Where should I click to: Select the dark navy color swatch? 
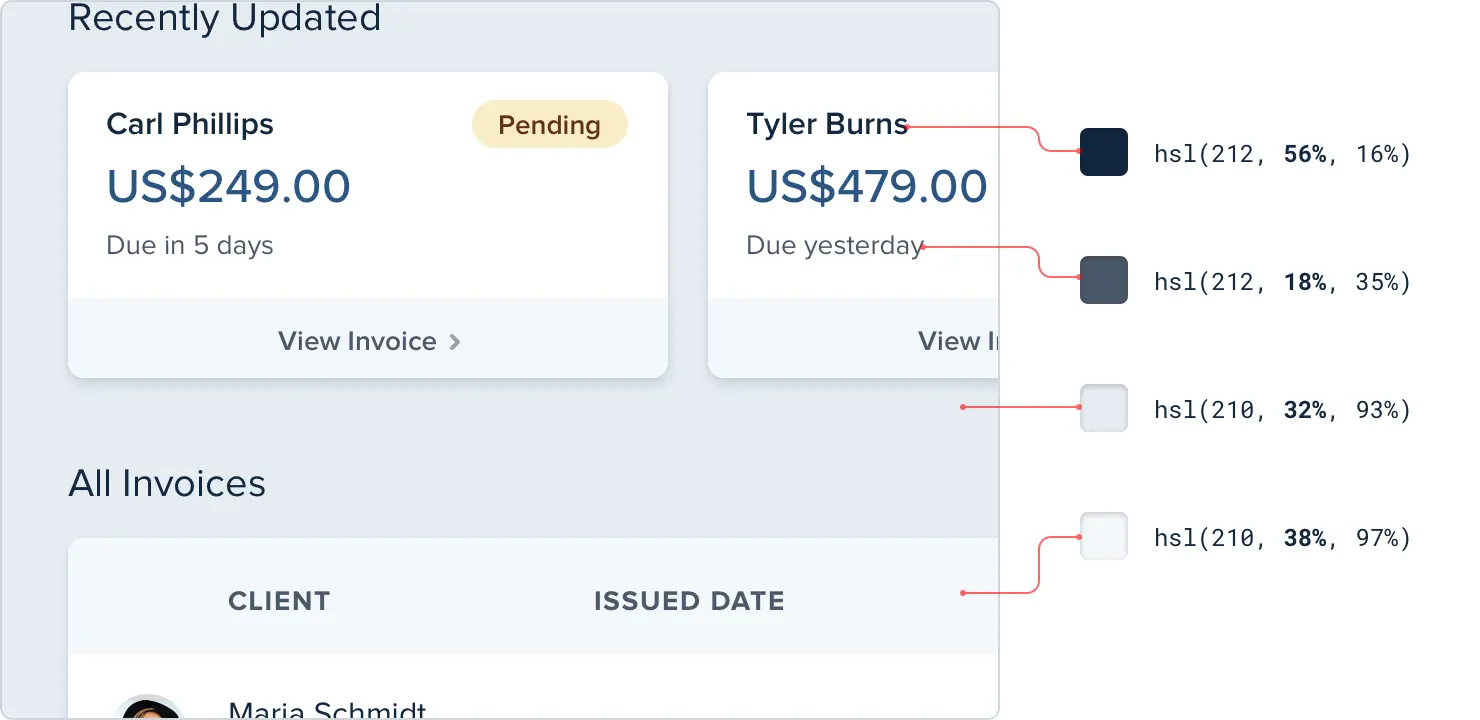click(x=1103, y=152)
